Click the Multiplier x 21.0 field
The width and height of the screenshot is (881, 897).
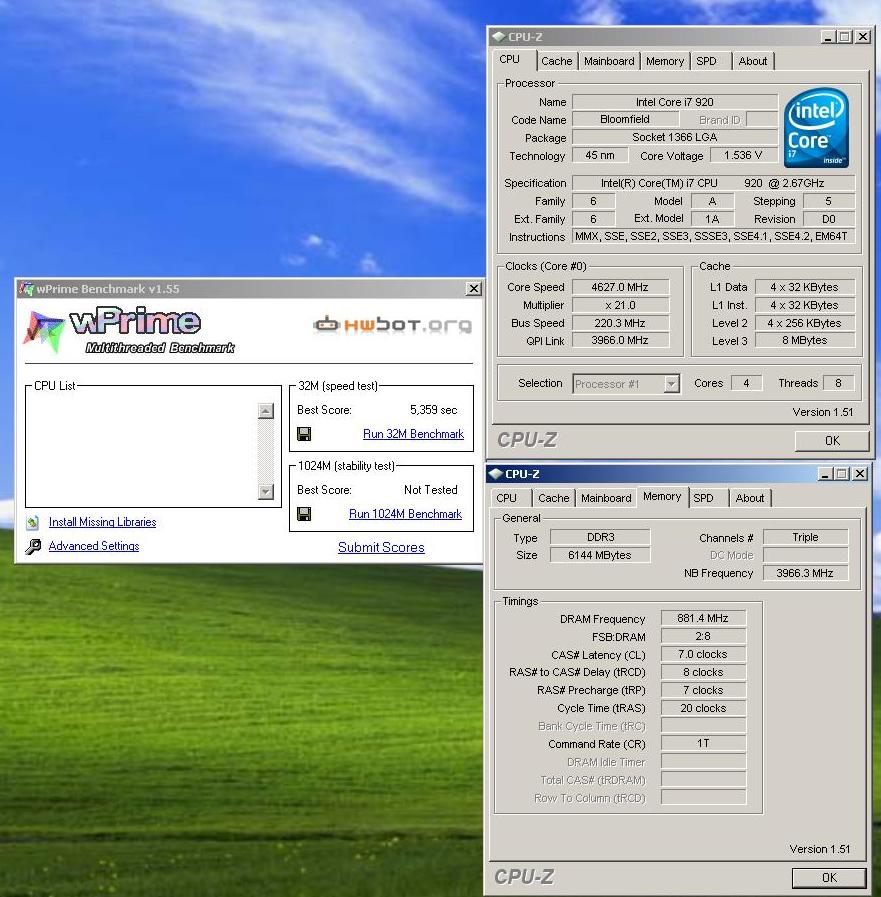tap(620, 305)
